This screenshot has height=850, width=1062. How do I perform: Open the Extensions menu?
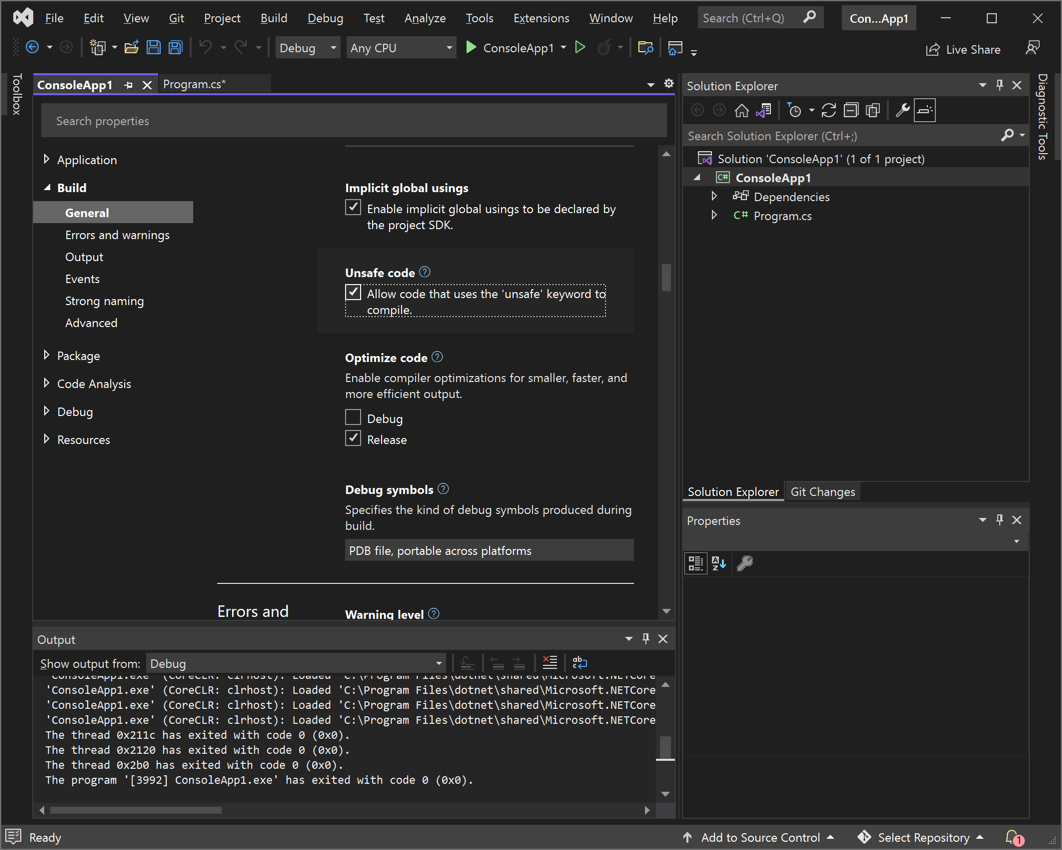pos(541,18)
